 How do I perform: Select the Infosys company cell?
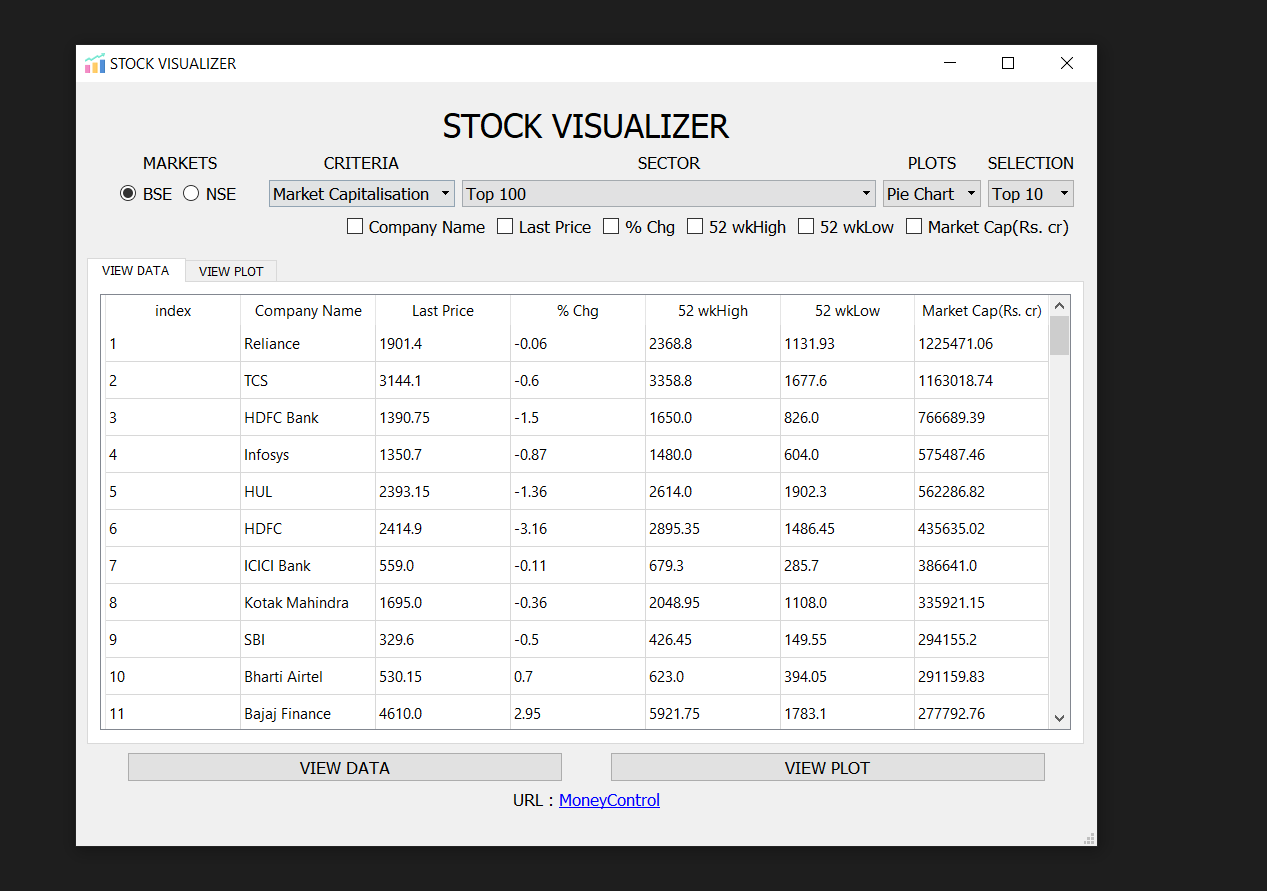pyautogui.click(x=308, y=455)
